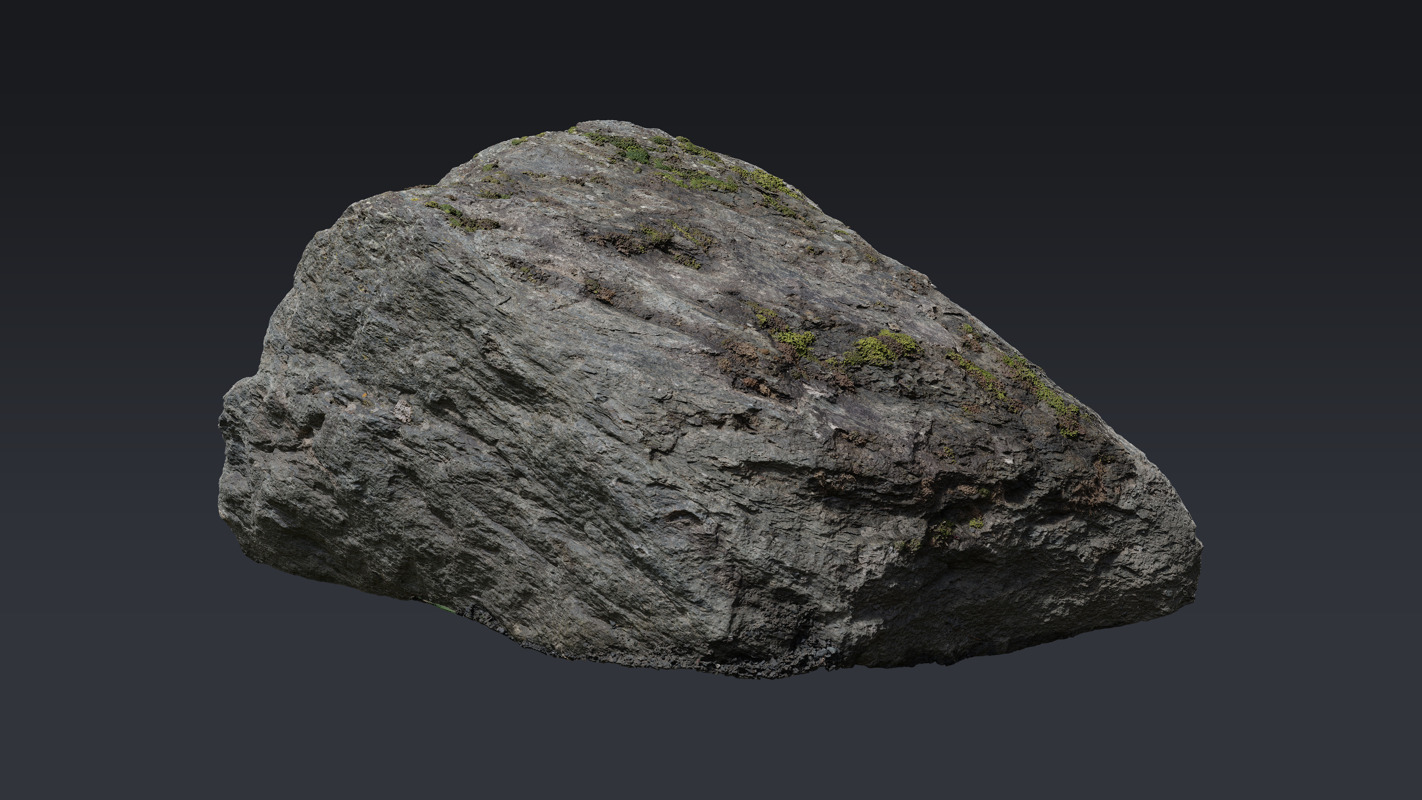This screenshot has width=1422, height=800.
Task: Select the bright green moss patch on the rock's right slope
Action: tap(882, 348)
